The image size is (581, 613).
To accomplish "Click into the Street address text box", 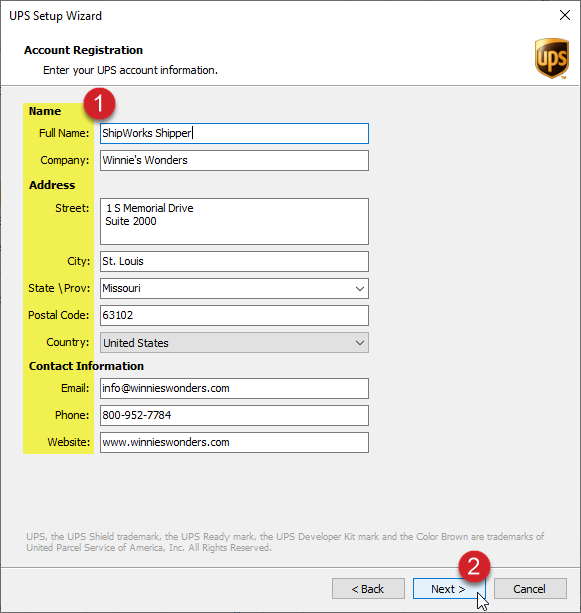I will point(234,221).
